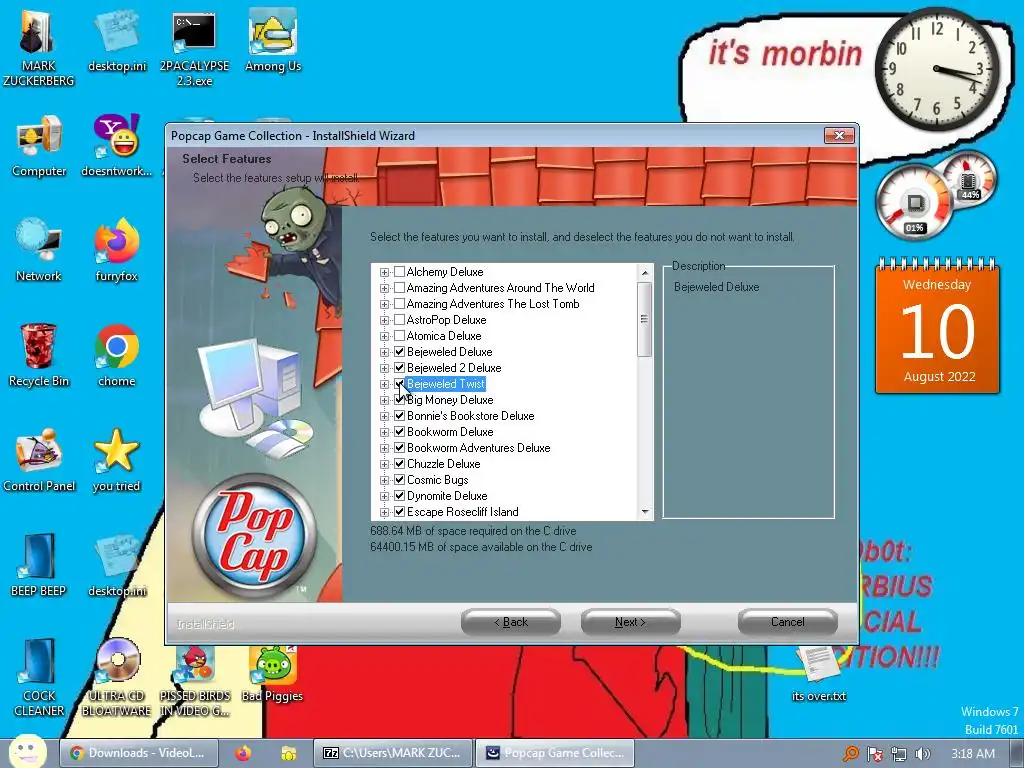Cancel the InstallShield wizard
Viewport: 1024px width, 768px height.
pyautogui.click(x=788, y=622)
